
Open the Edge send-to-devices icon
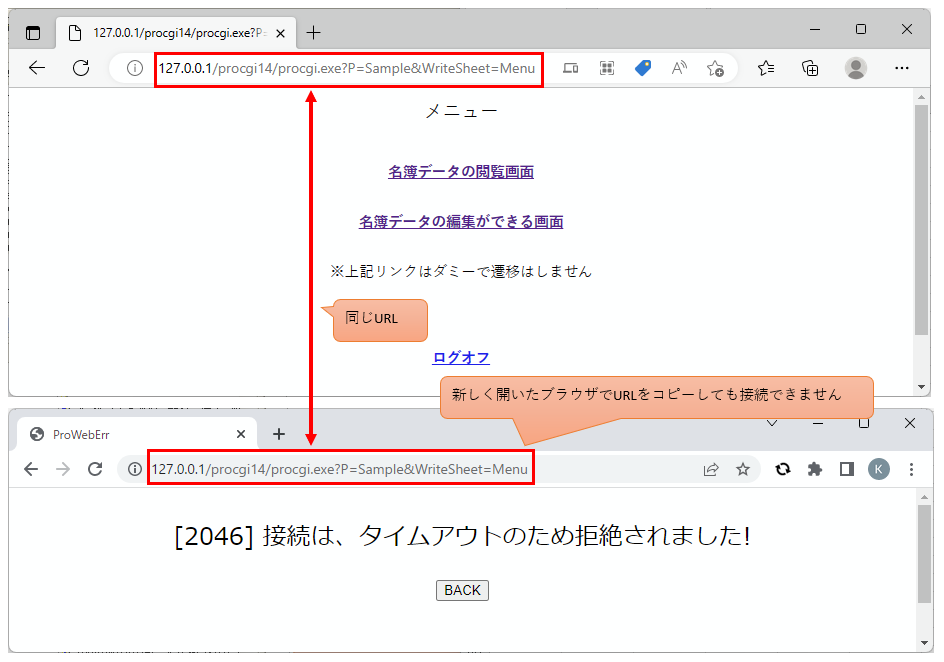click(x=571, y=69)
